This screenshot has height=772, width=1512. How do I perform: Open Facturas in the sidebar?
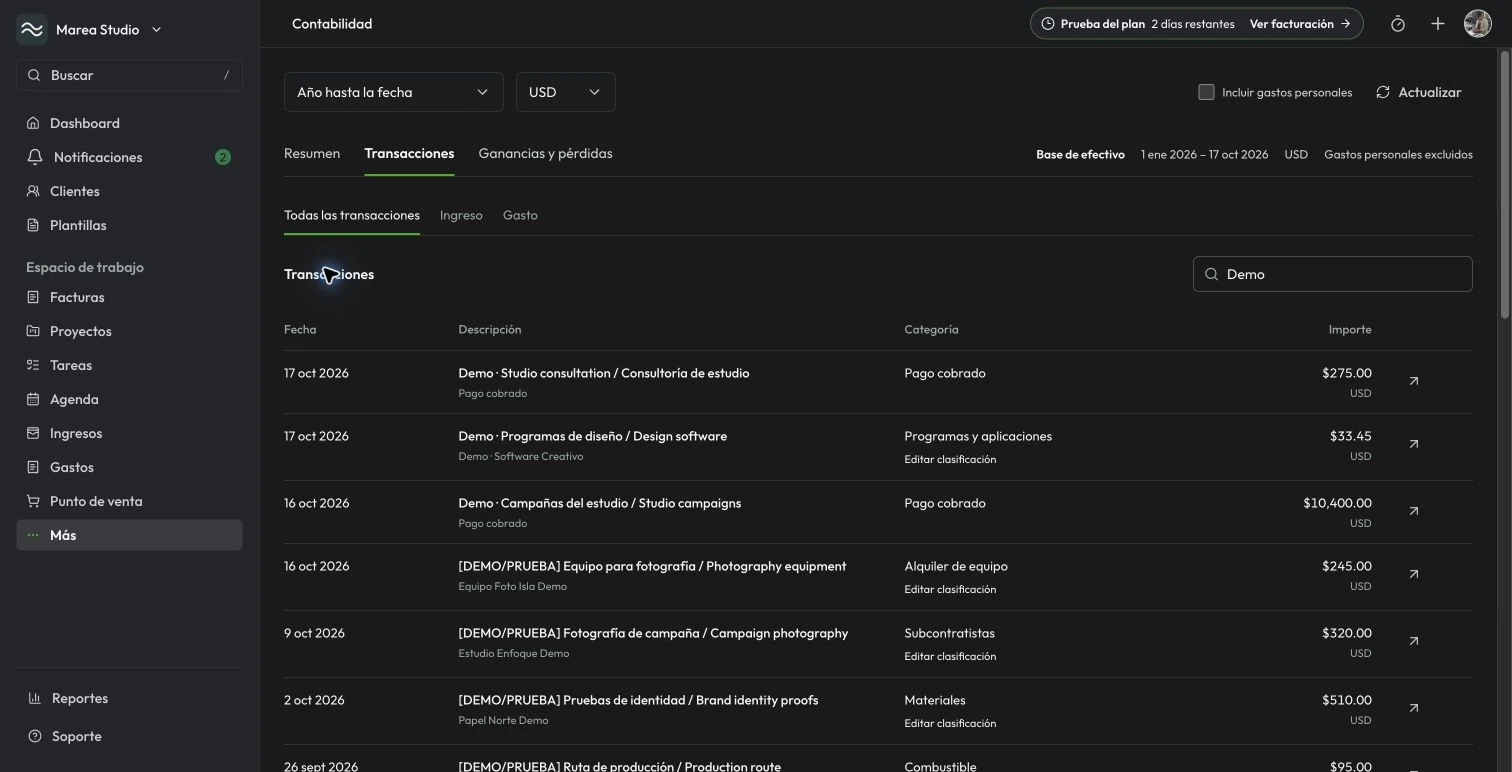(129, 297)
